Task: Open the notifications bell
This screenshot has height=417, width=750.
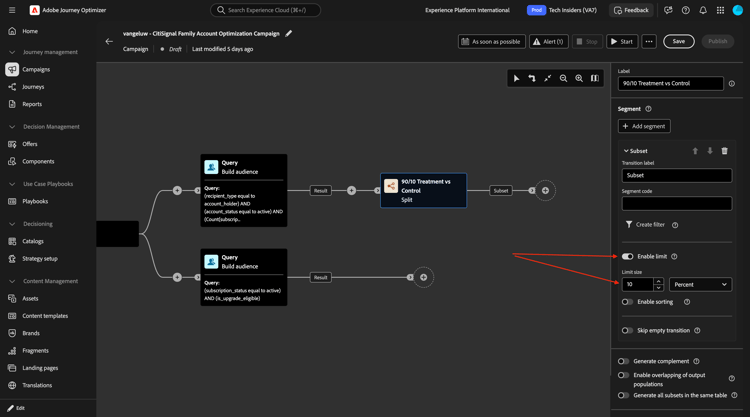Action: (703, 10)
